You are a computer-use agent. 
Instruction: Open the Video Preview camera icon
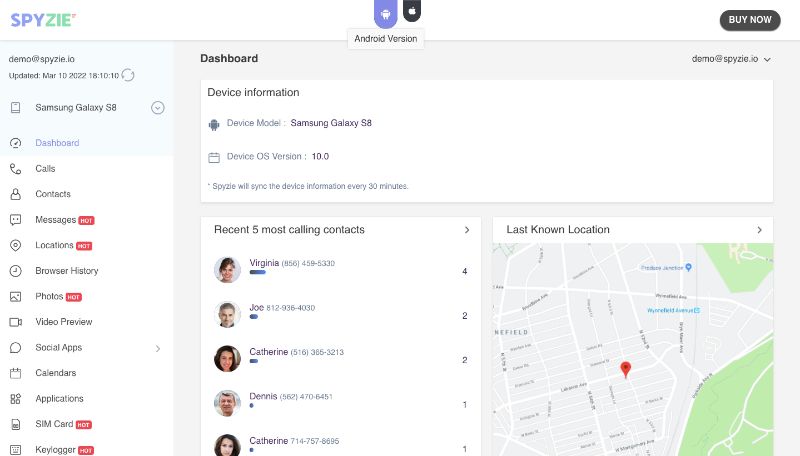[15, 322]
